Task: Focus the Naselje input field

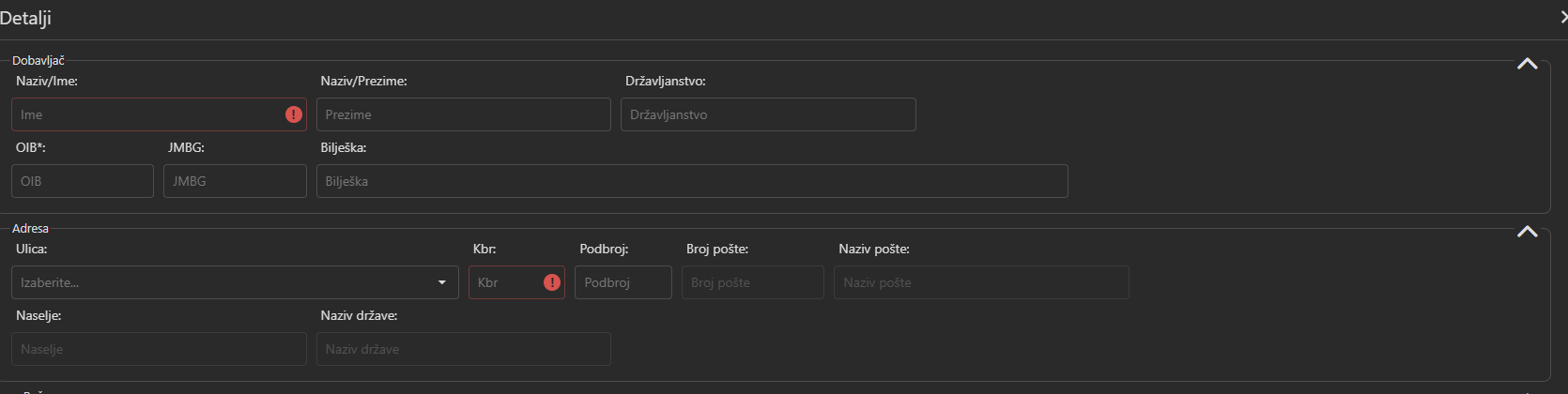Action: click(x=159, y=349)
